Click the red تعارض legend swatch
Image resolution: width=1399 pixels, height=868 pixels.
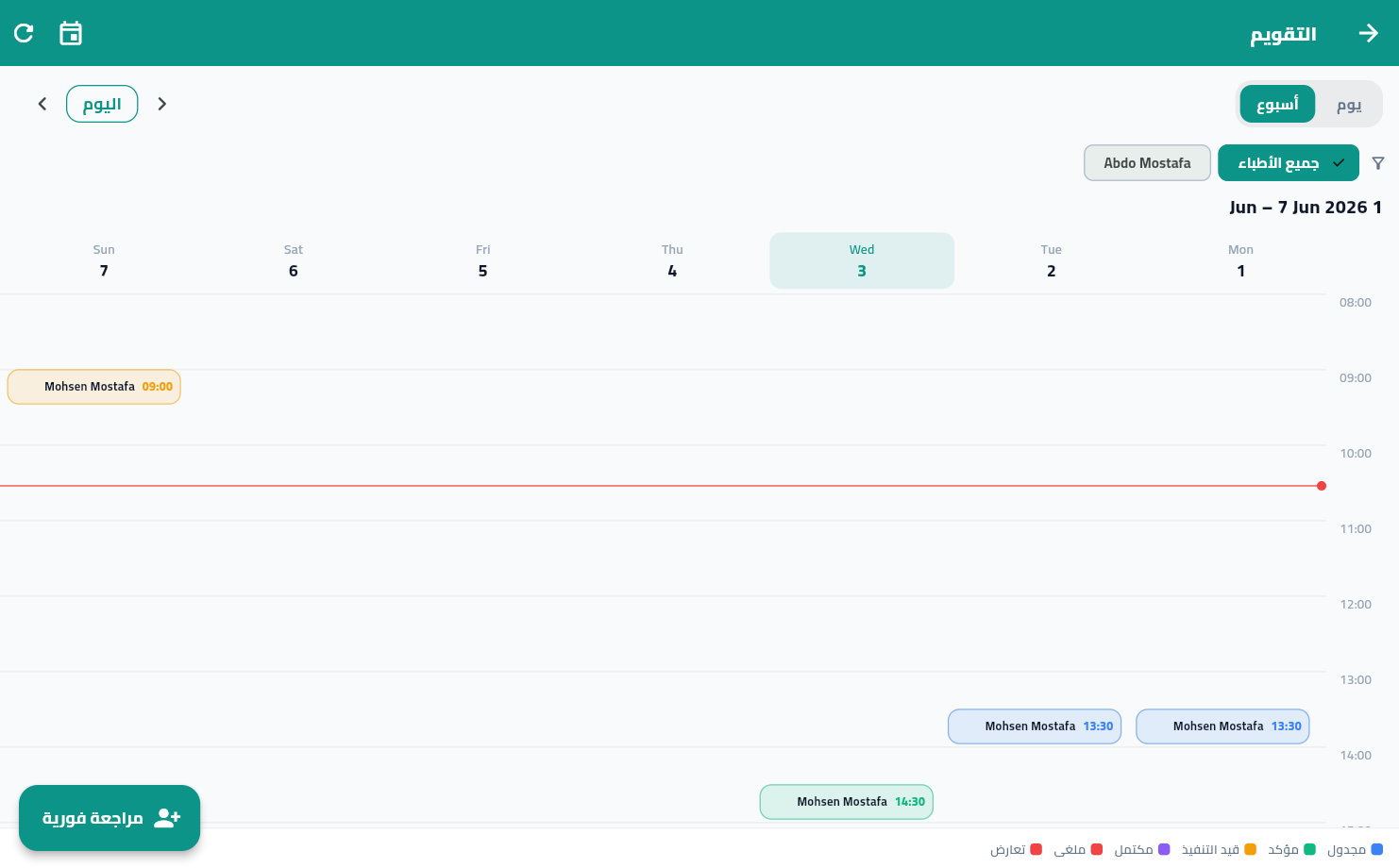[x=1037, y=849]
